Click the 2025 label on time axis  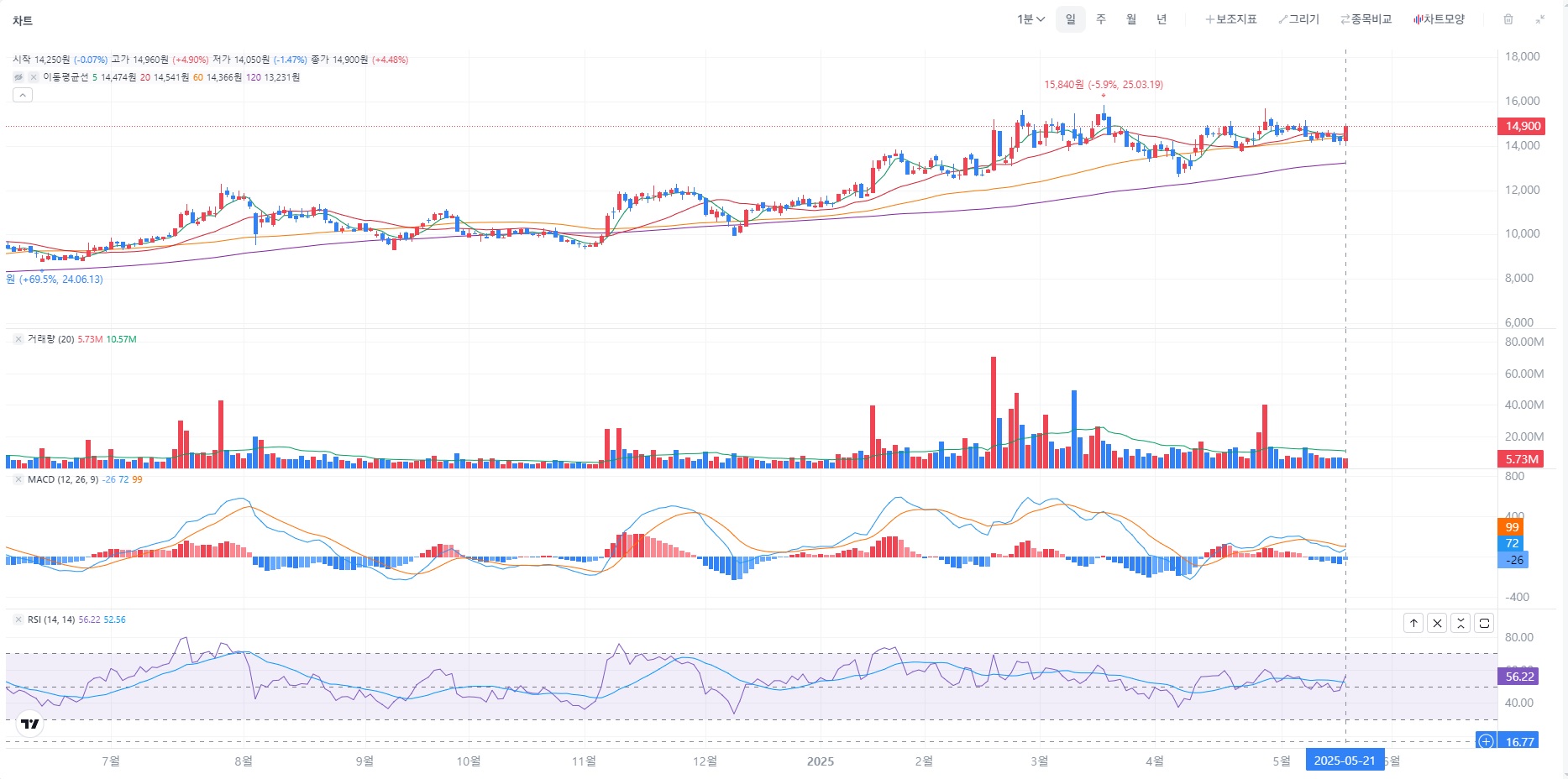pyautogui.click(x=821, y=761)
